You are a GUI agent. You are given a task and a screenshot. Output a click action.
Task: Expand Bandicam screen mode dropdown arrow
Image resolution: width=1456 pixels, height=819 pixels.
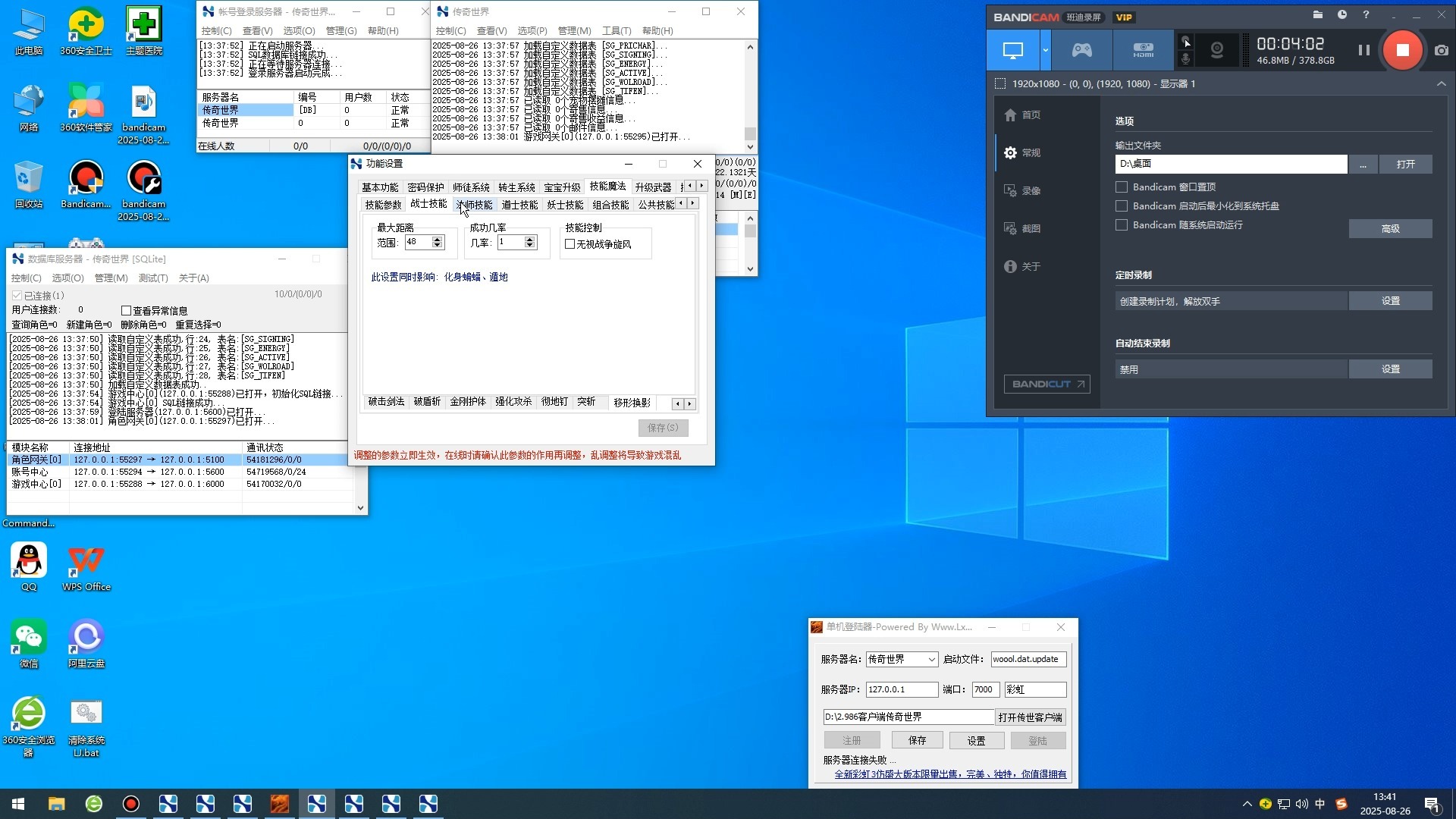(1045, 50)
